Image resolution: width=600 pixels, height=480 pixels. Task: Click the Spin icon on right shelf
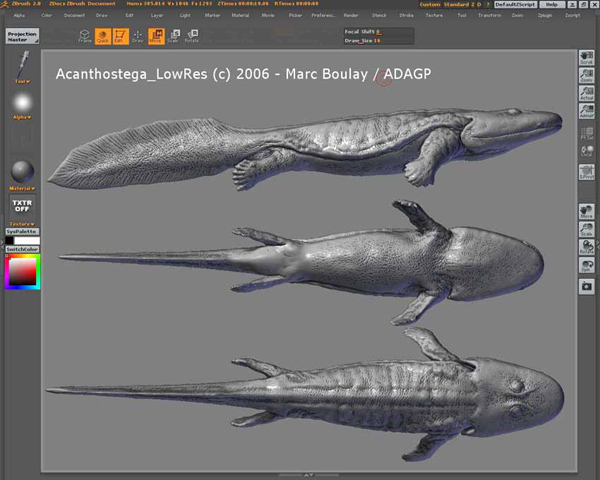coord(586,265)
